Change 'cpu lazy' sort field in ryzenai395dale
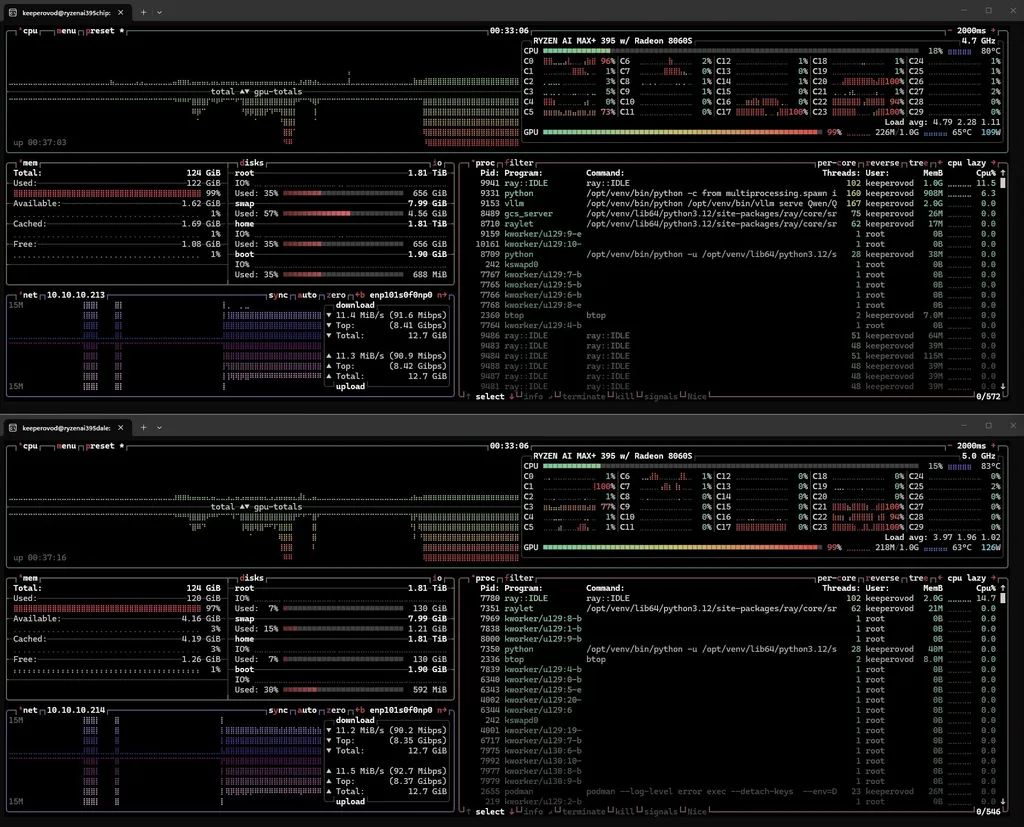 pyautogui.click(x=967, y=578)
